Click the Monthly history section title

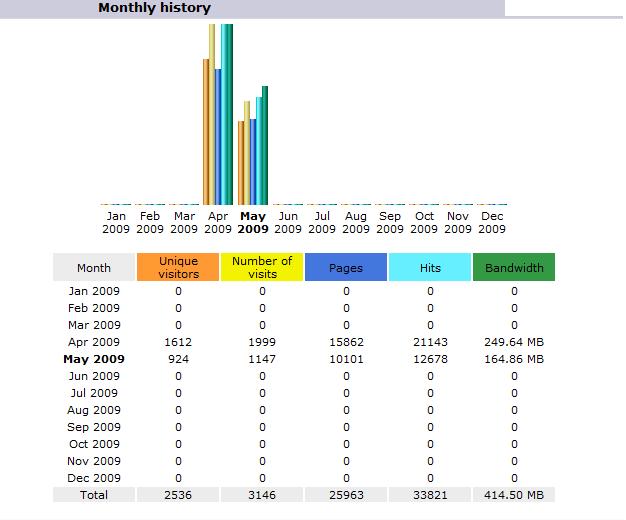(x=154, y=8)
